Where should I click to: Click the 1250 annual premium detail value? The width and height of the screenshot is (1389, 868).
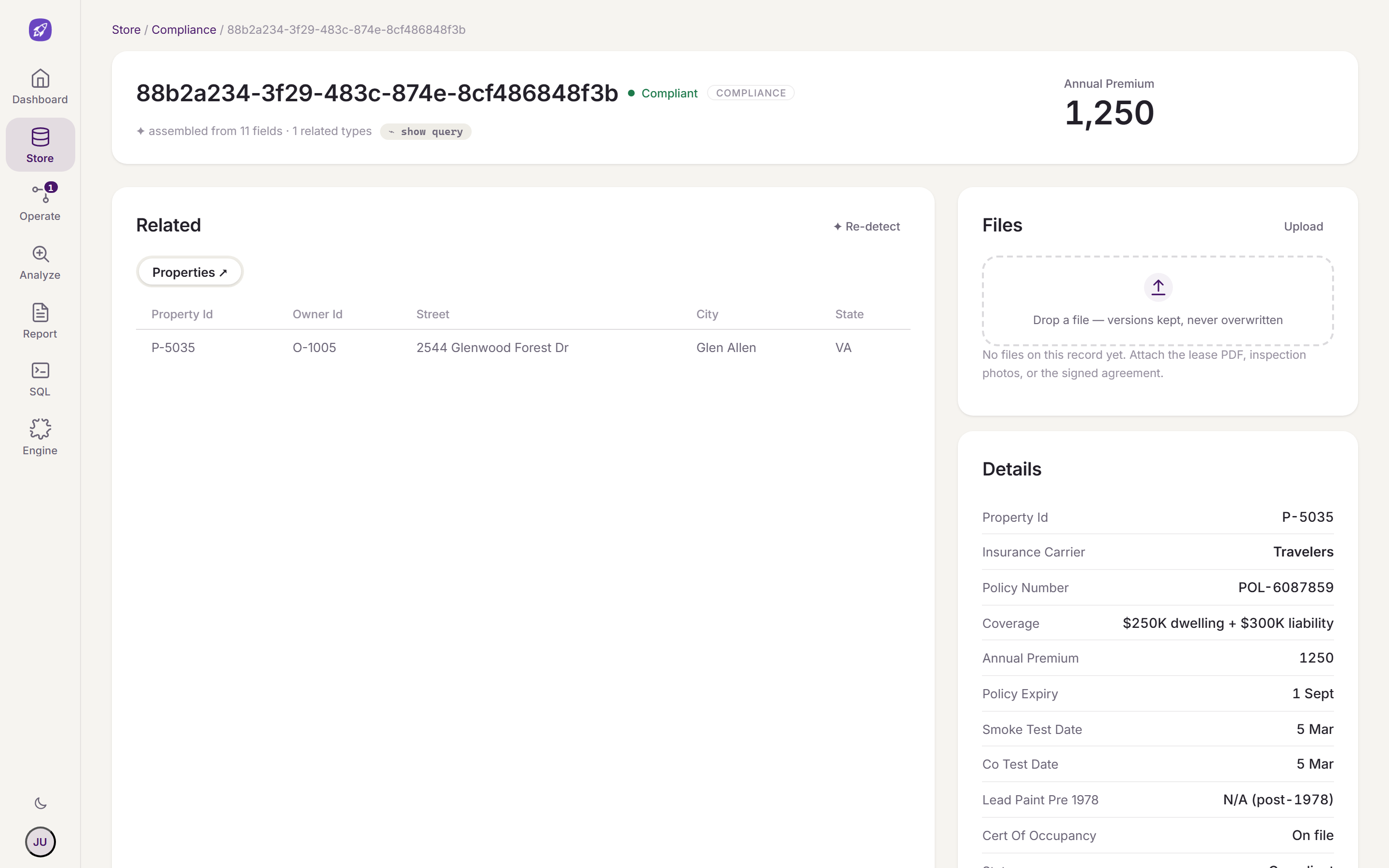click(x=1316, y=658)
